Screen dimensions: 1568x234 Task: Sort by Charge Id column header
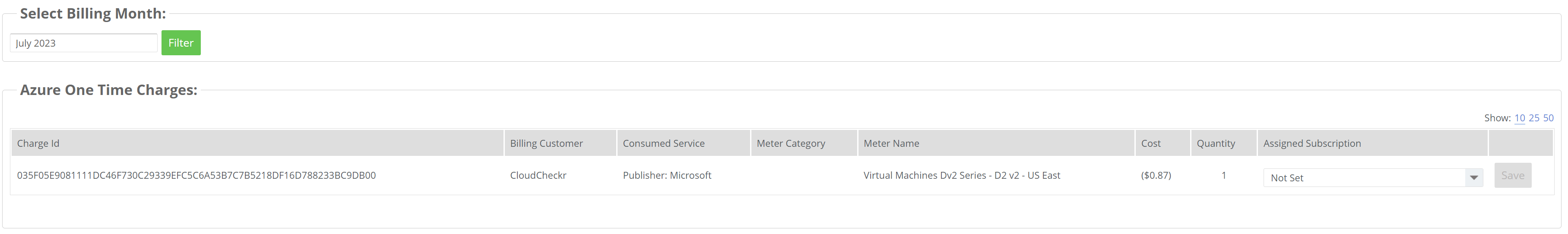click(38, 143)
